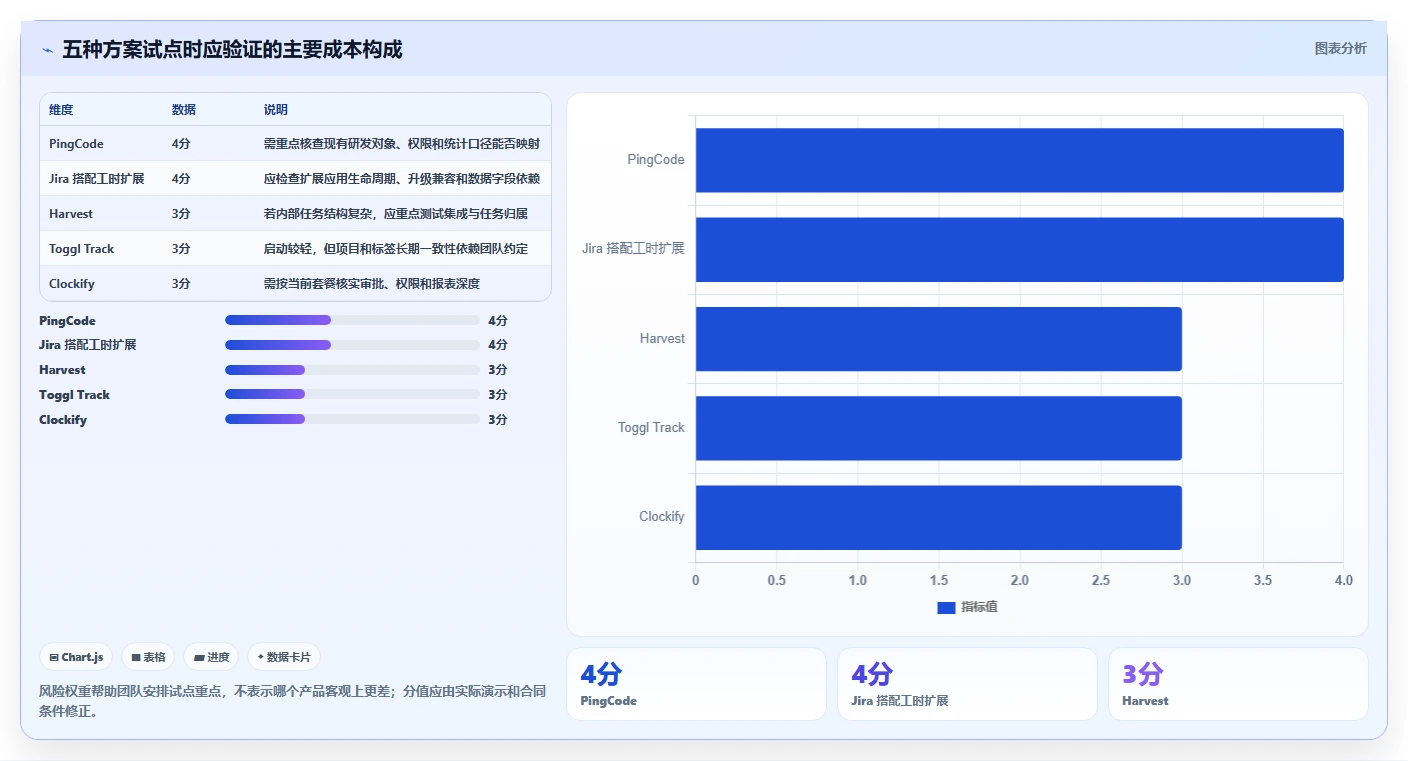The image size is (1408, 761).
Task: Click the Jira 搭配工时扩展 chart bar
Action: (x=1019, y=249)
